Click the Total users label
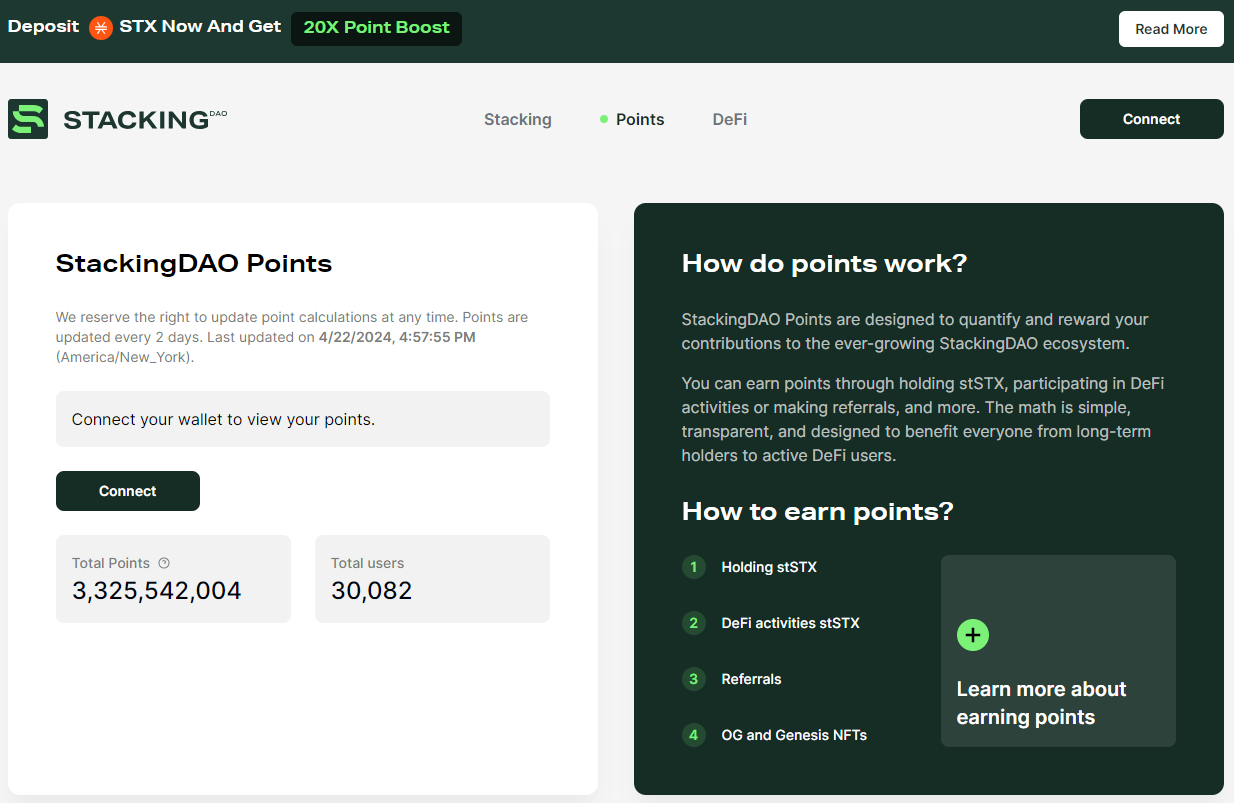The width and height of the screenshot is (1234, 803). click(368, 563)
